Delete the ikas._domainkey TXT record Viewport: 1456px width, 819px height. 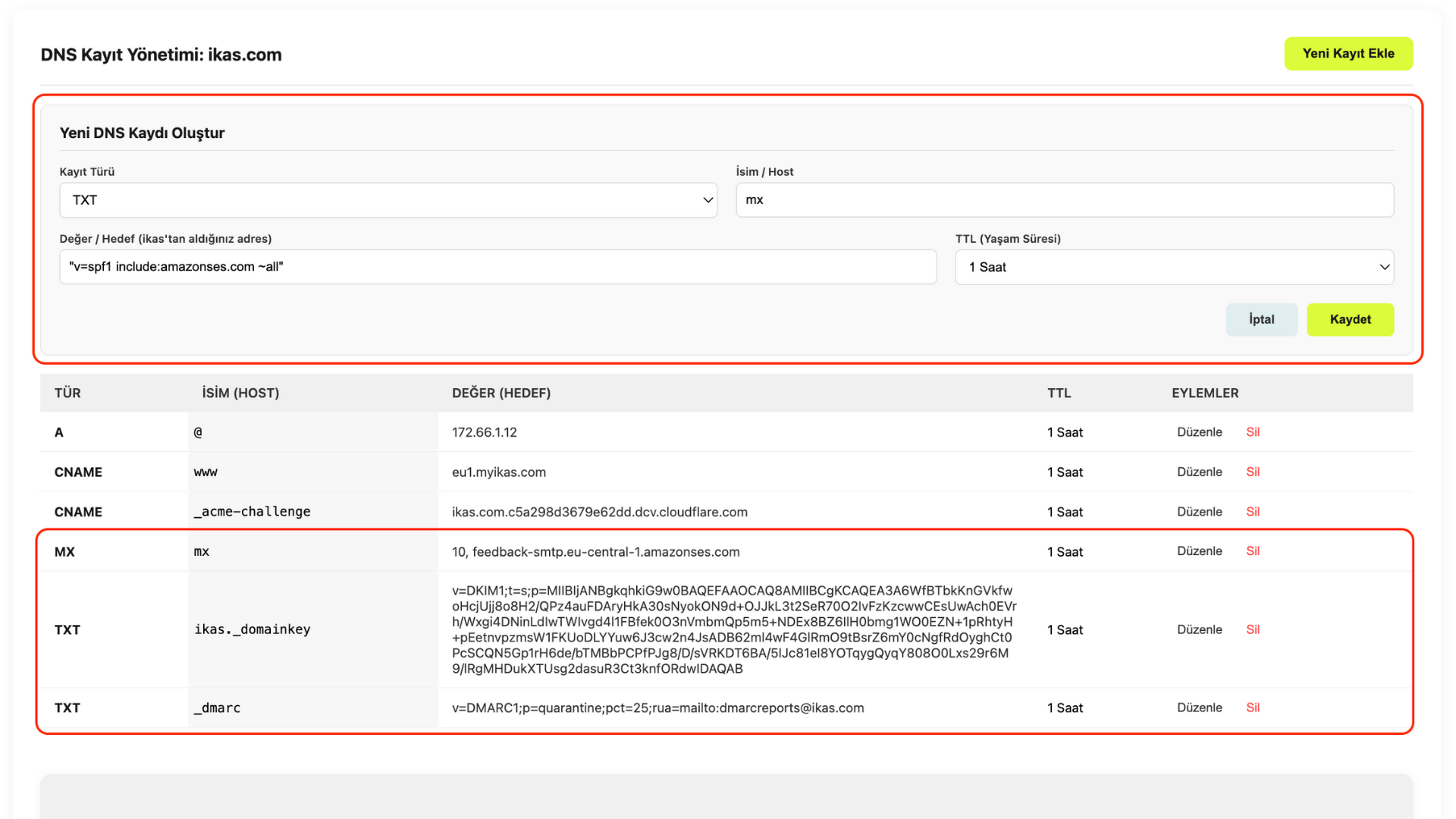pos(1253,629)
